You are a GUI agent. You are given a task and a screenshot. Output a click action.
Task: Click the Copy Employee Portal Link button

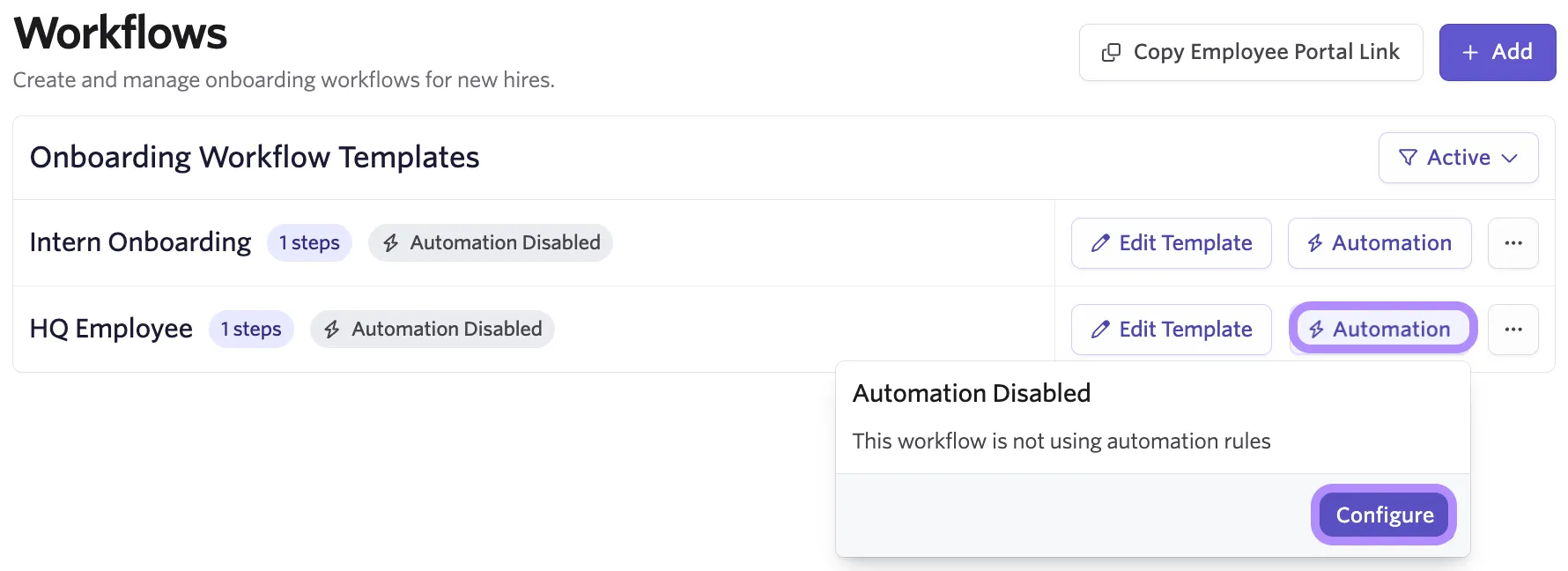click(x=1251, y=52)
